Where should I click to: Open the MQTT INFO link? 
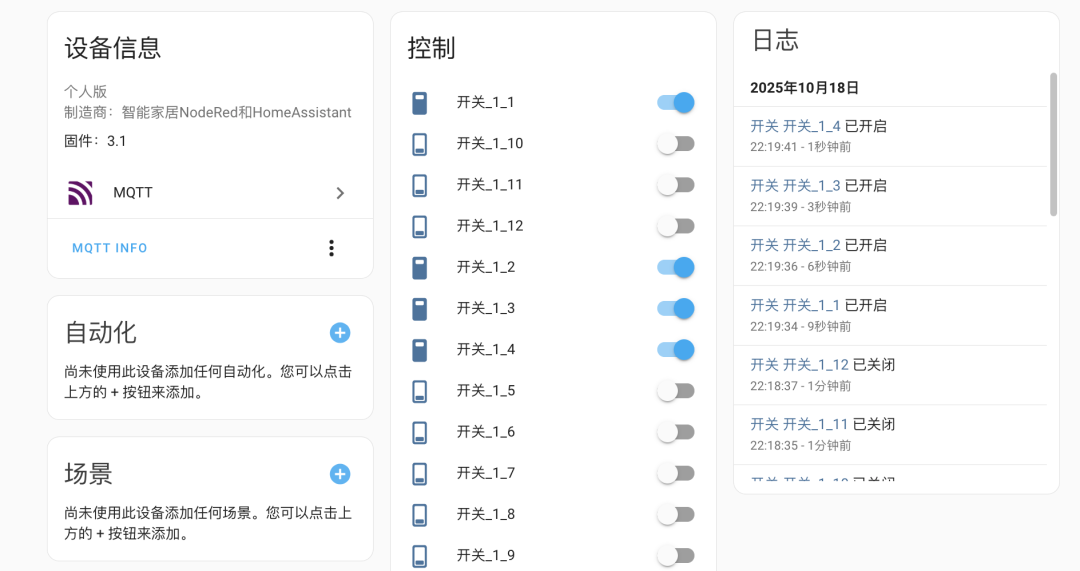point(110,248)
